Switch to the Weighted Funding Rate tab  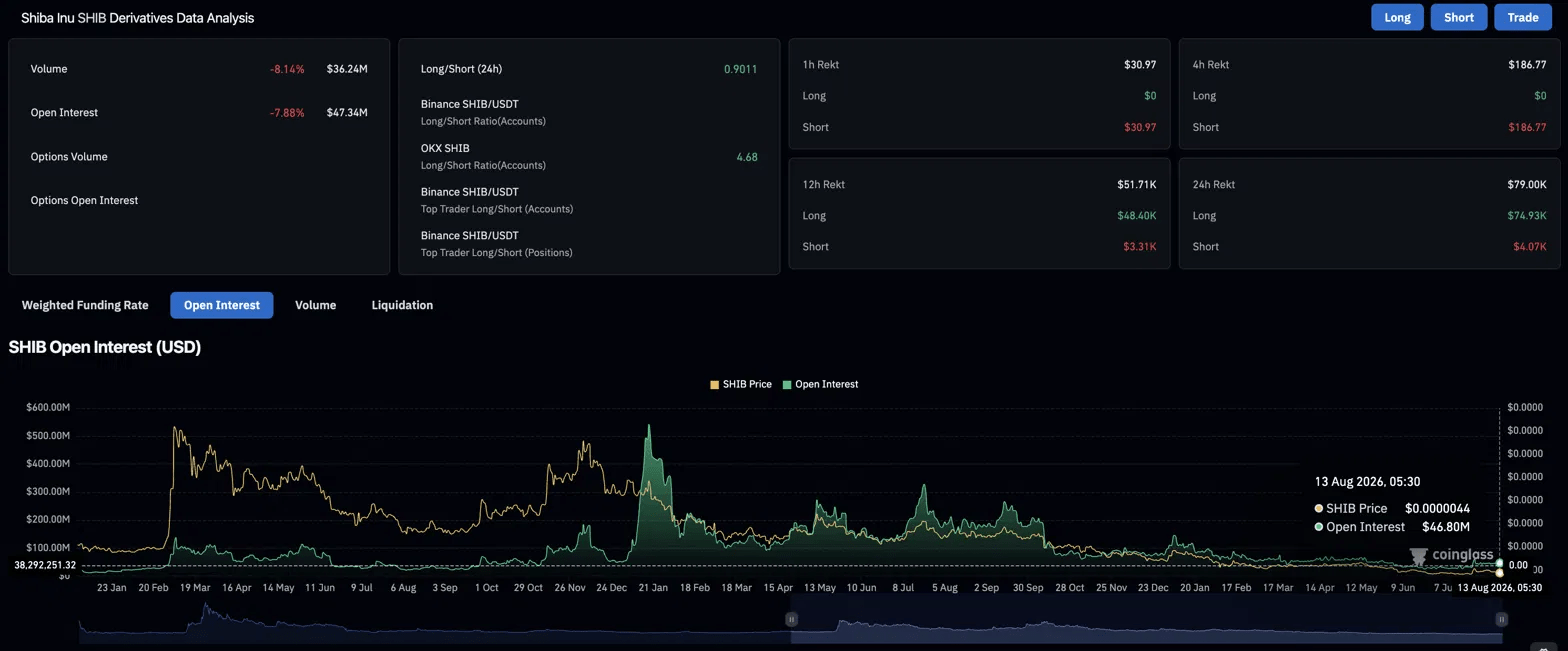tap(85, 305)
